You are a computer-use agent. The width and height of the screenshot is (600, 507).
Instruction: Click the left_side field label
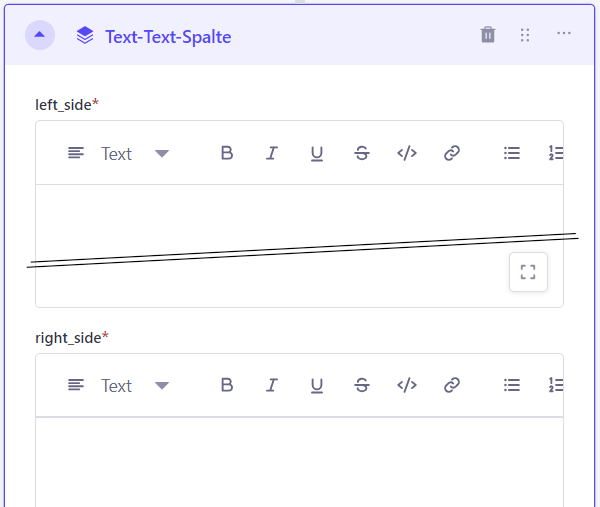pyautogui.click(x=67, y=105)
